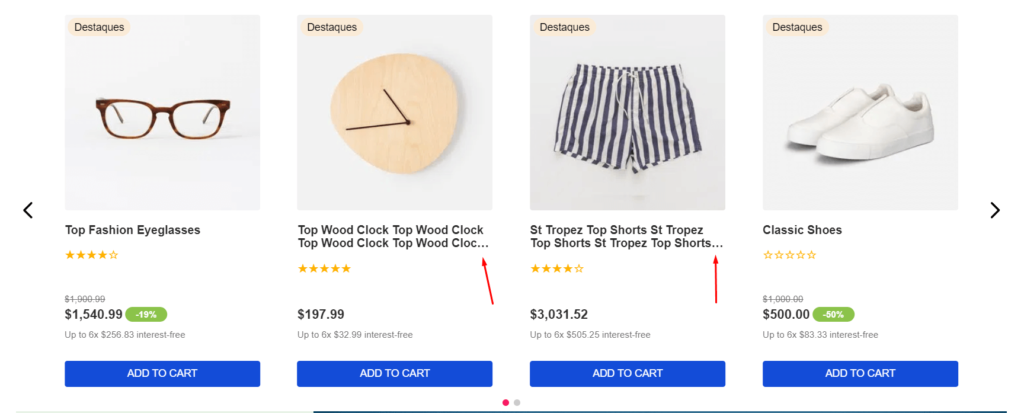Viewport: 1024px width, 413px height.
Task: Click the -50% discount badge
Action: (x=833, y=314)
